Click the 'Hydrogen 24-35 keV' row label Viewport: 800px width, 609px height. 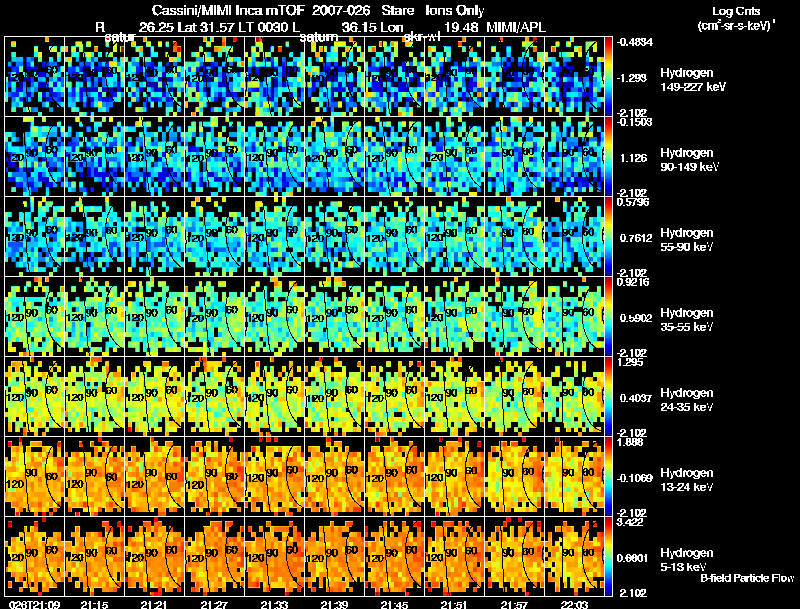point(687,400)
